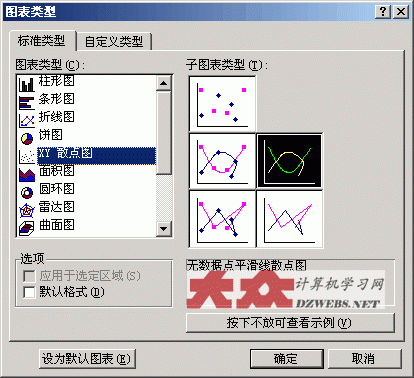414x378 pixels.
Task: Click the chart type list scroll down arrow
Action: click(x=164, y=229)
